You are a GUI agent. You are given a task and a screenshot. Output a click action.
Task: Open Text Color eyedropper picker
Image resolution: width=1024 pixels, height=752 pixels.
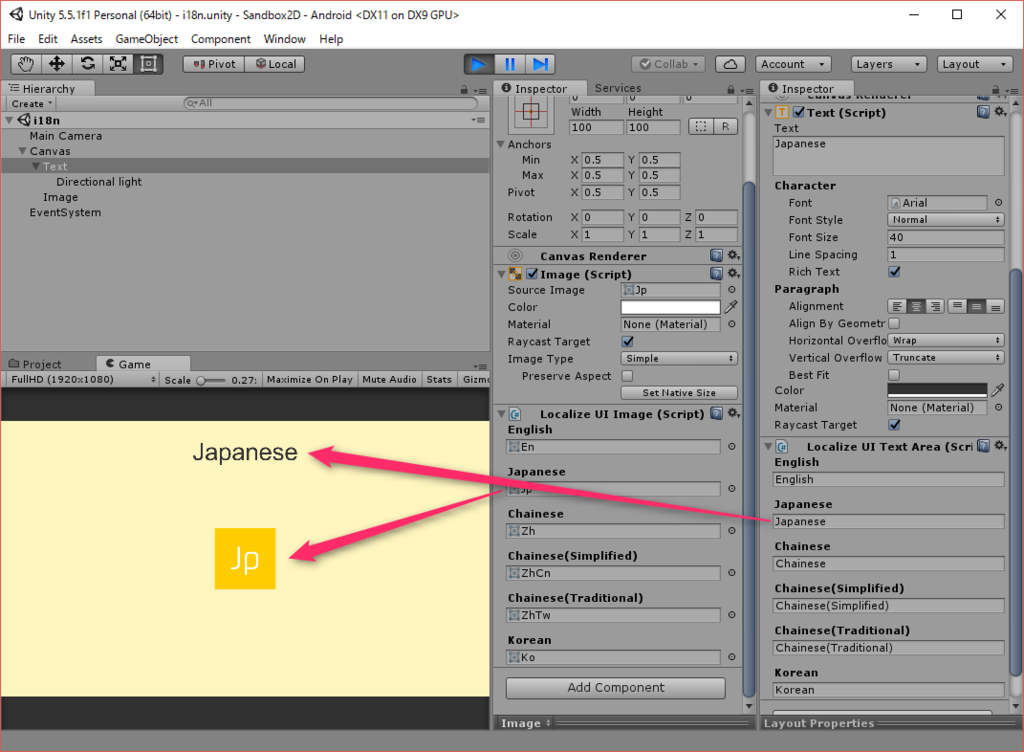click(x=998, y=390)
